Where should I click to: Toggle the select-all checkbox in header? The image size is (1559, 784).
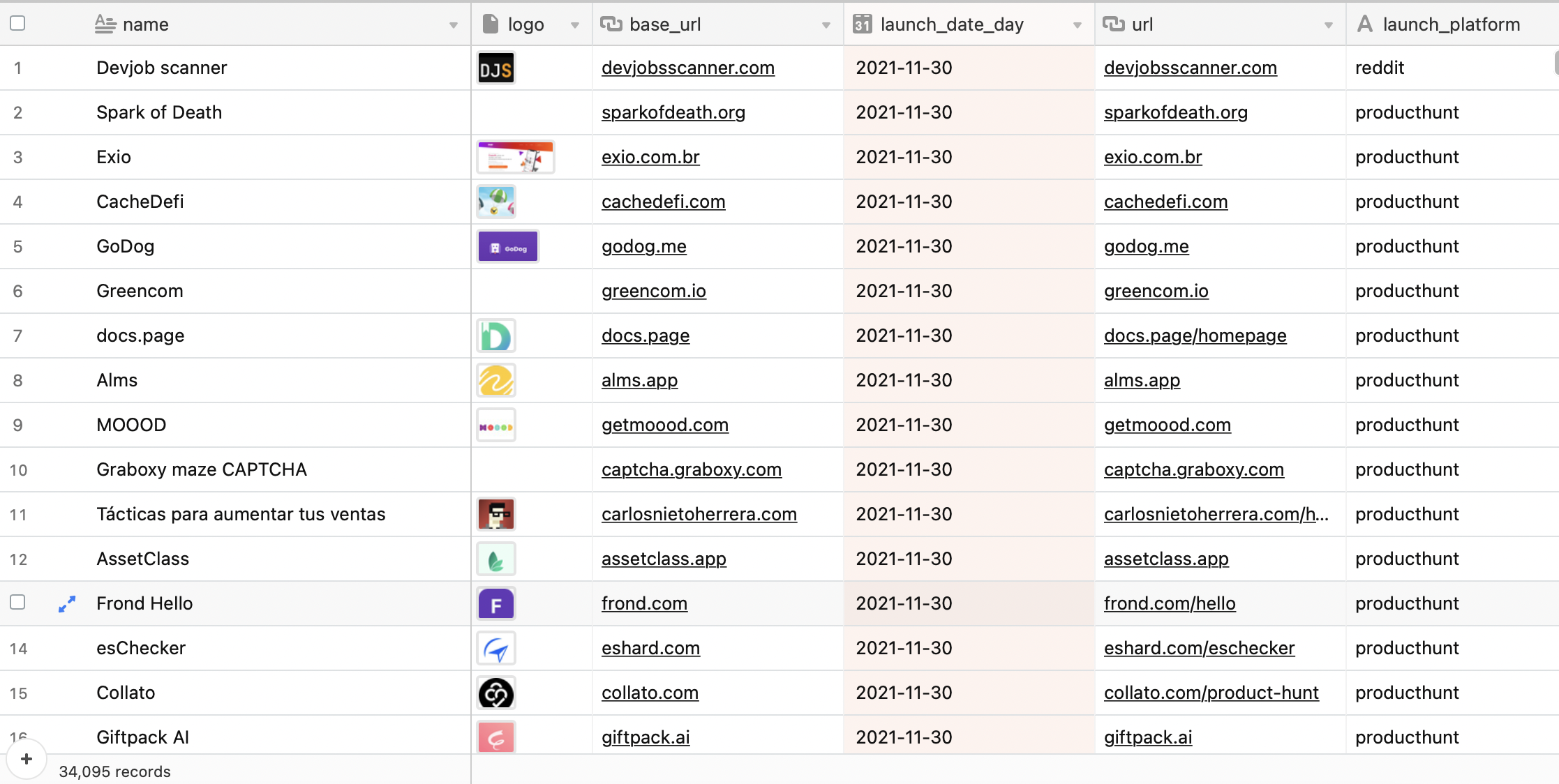click(x=18, y=23)
